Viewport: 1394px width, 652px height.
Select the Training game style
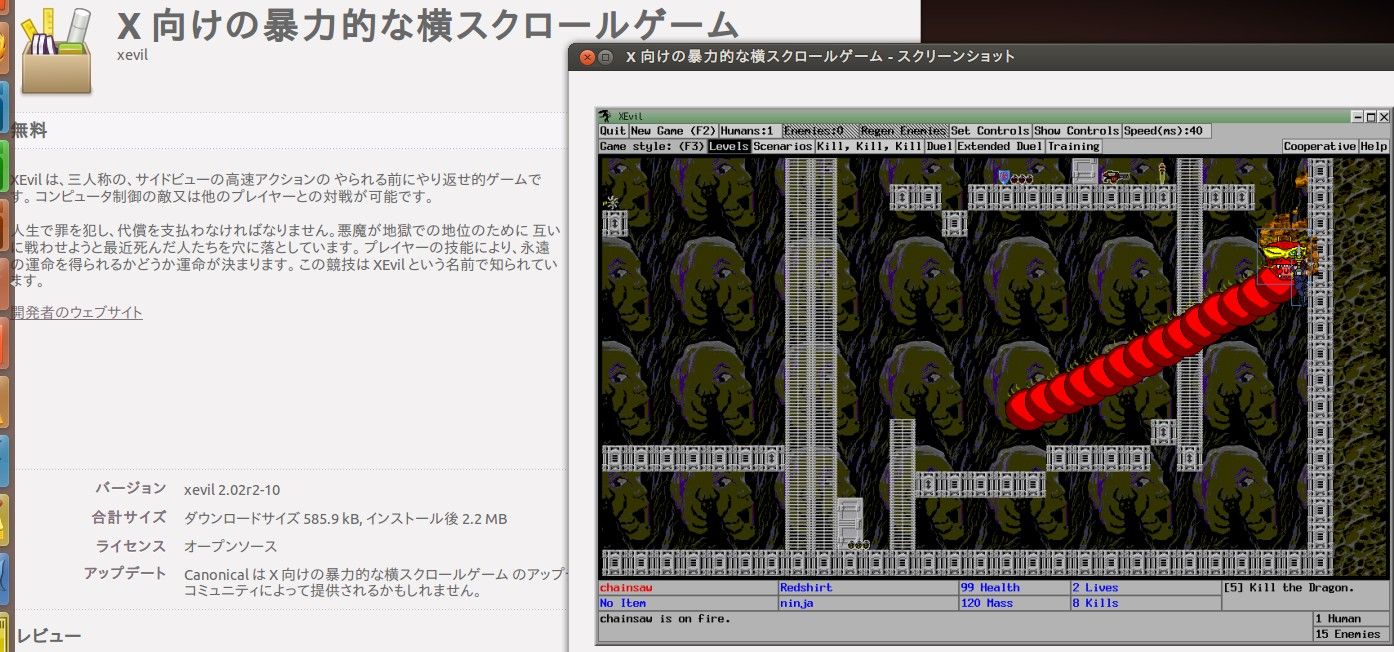point(1074,146)
